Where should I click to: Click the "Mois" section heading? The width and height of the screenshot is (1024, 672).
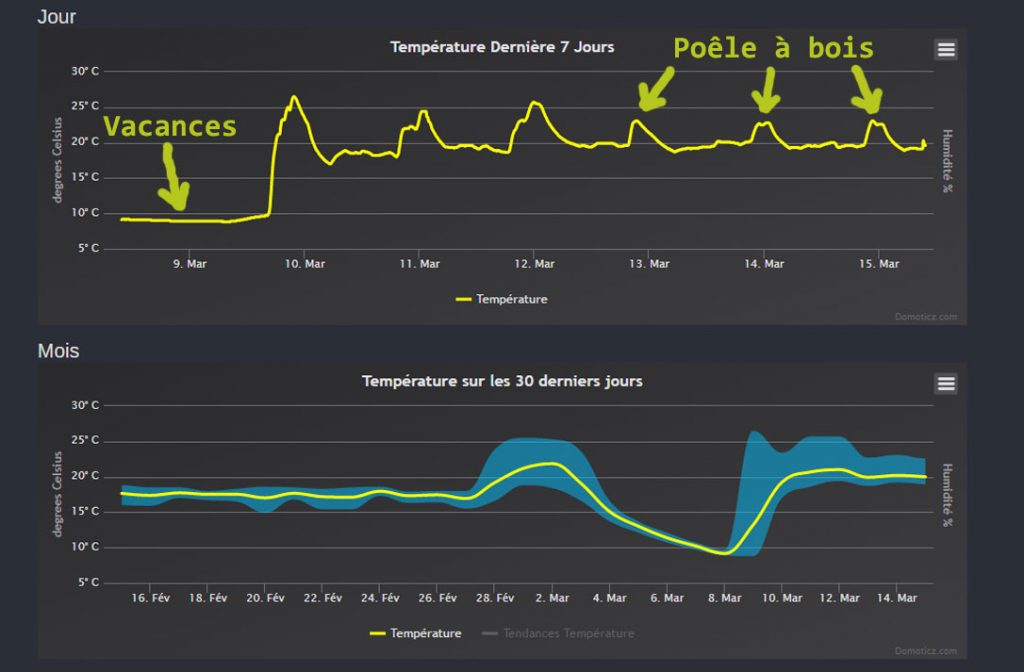pyautogui.click(x=58, y=351)
